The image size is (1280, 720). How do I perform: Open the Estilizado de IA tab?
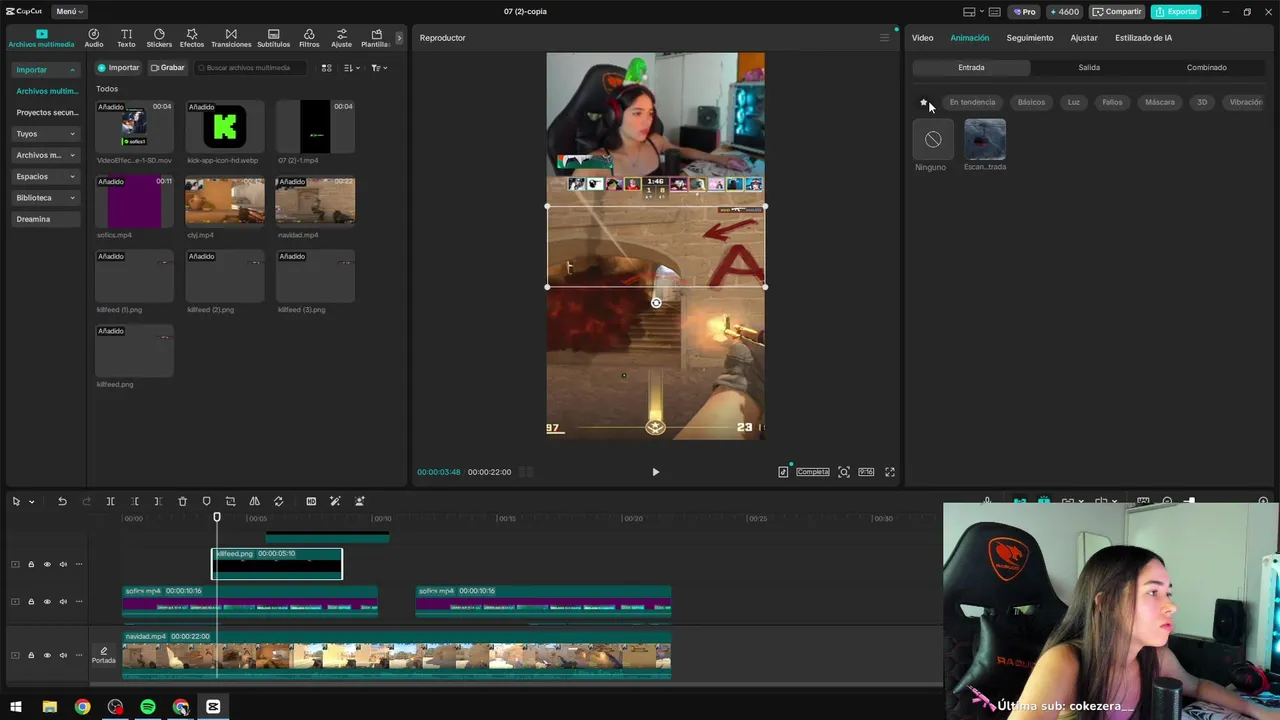pos(1143,38)
